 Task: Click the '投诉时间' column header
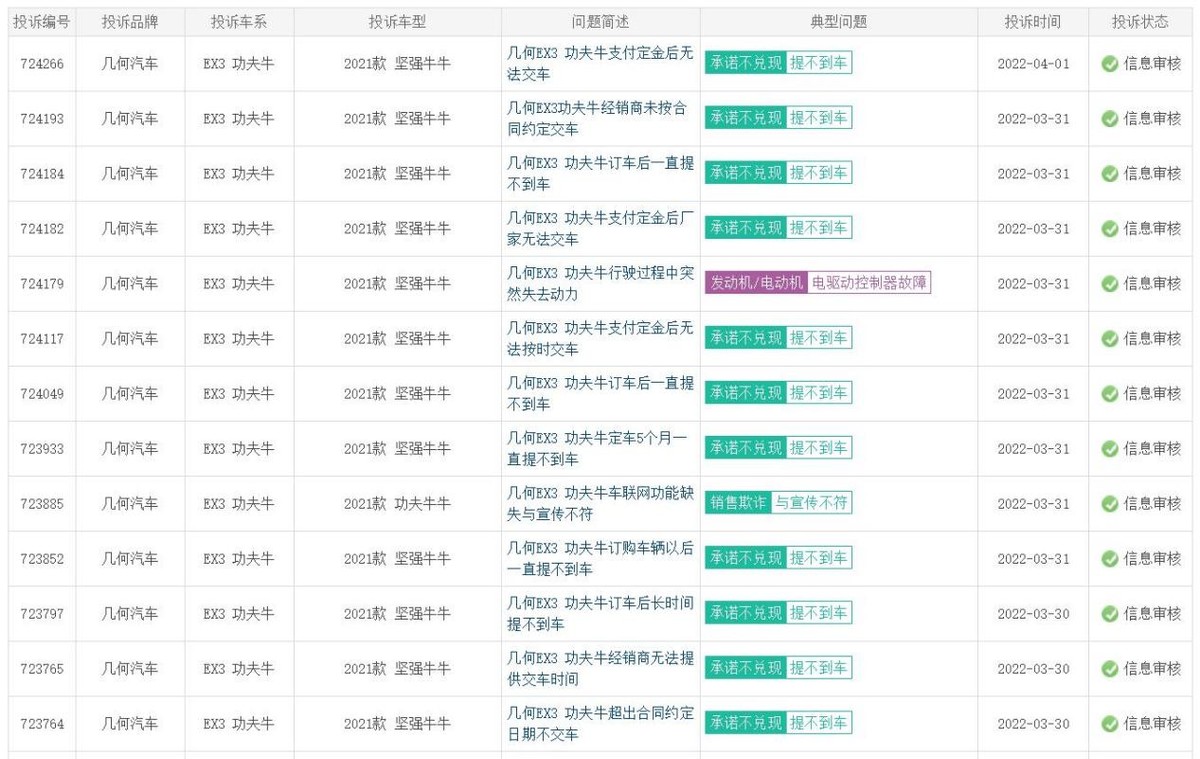[1033, 22]
